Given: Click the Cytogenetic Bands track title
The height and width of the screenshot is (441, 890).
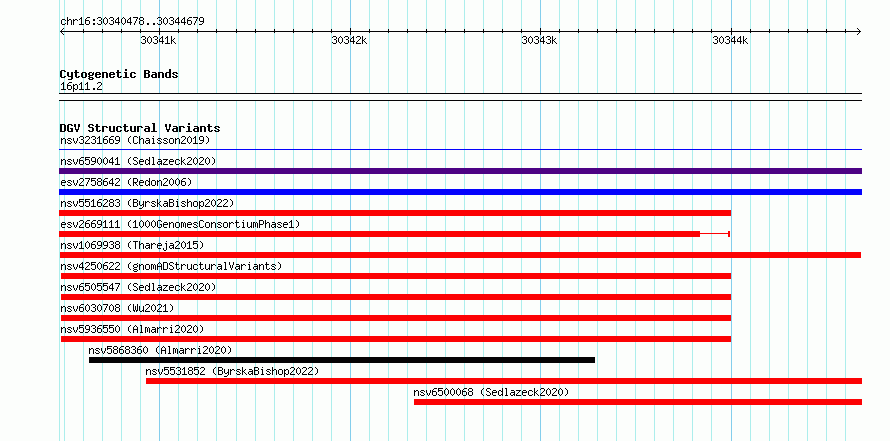Looking at the screenshot, I should [119, 74].
